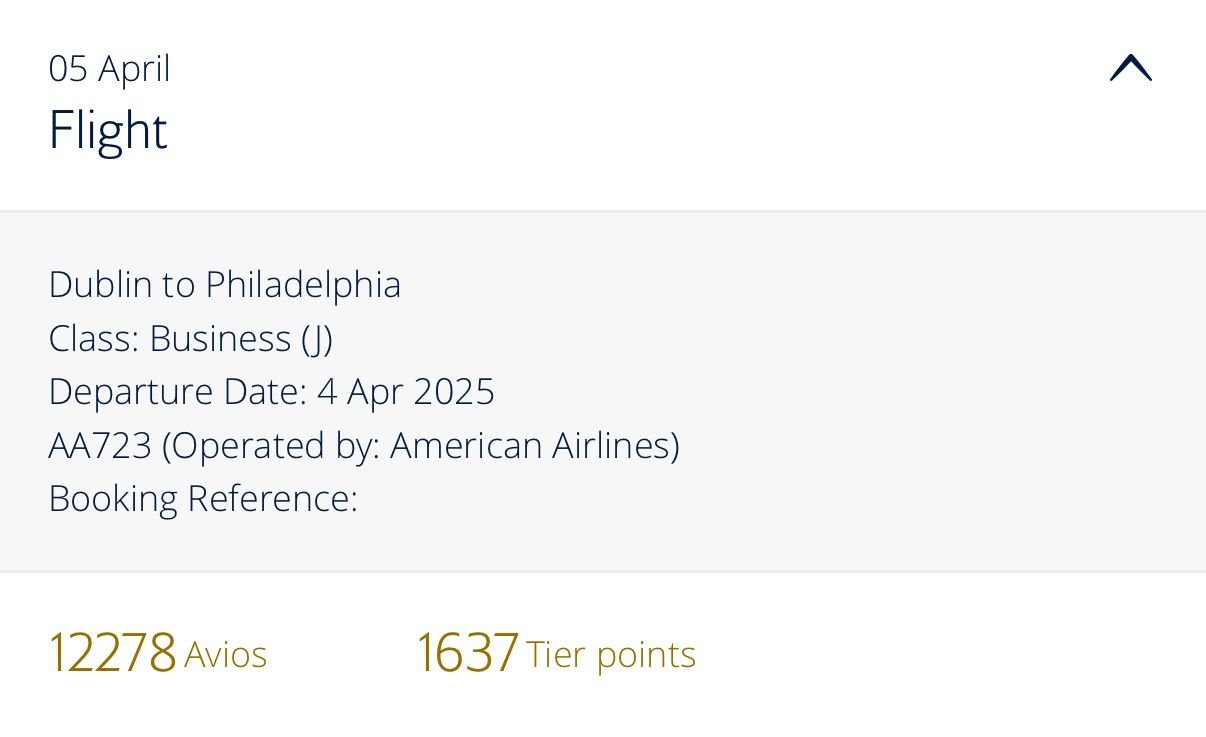Click the Departure Date label
The image size is (1206, 737).
(x=177, y=392)
